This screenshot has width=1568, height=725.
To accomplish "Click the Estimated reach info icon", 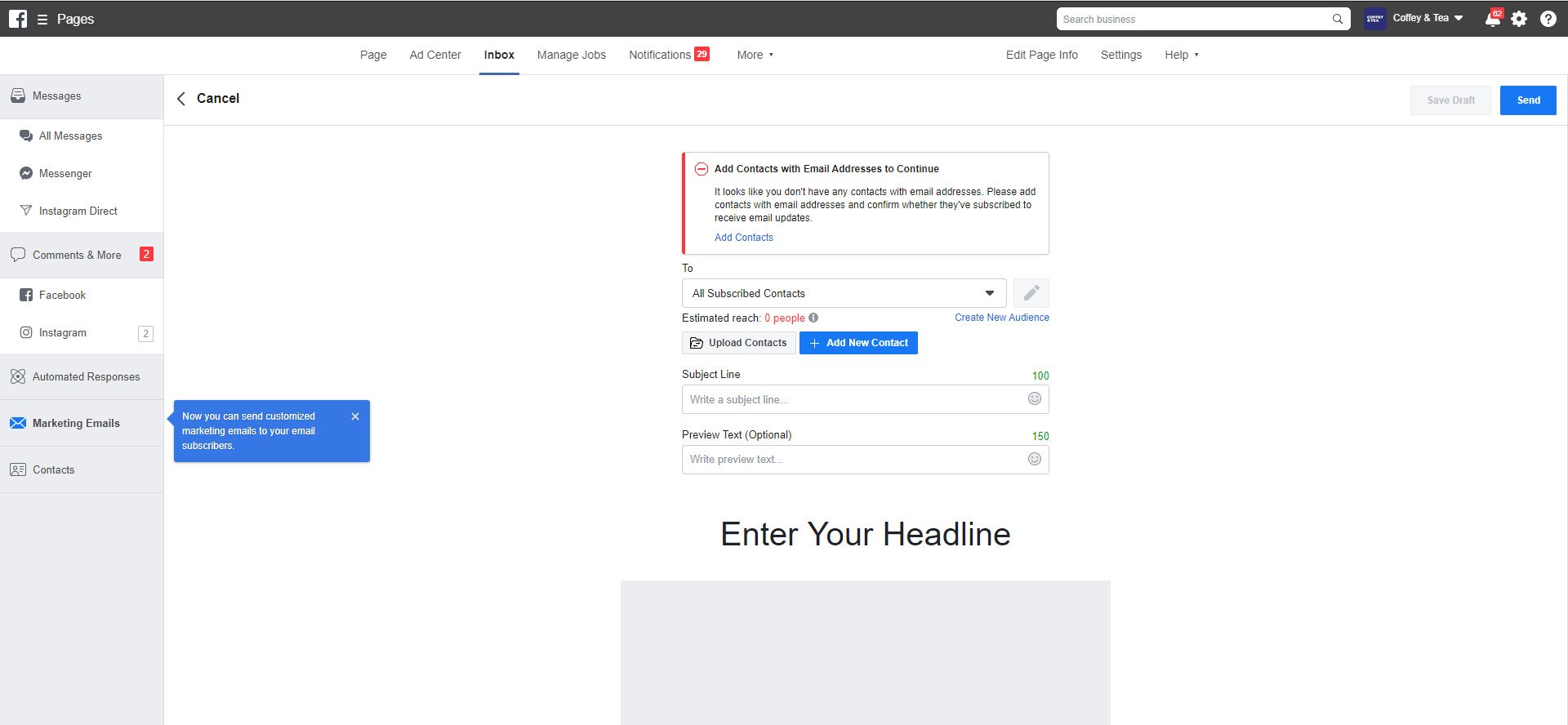I will 813,318.
